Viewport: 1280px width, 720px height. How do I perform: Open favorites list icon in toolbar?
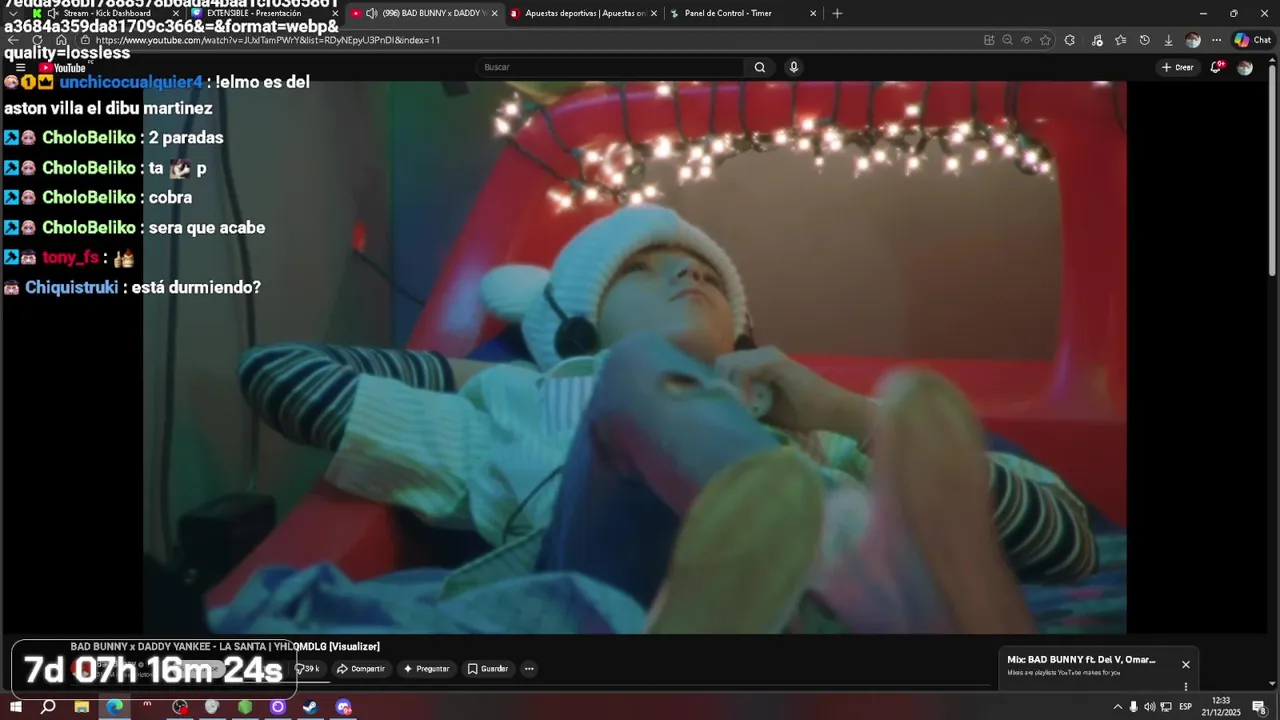click(1120, 40)
